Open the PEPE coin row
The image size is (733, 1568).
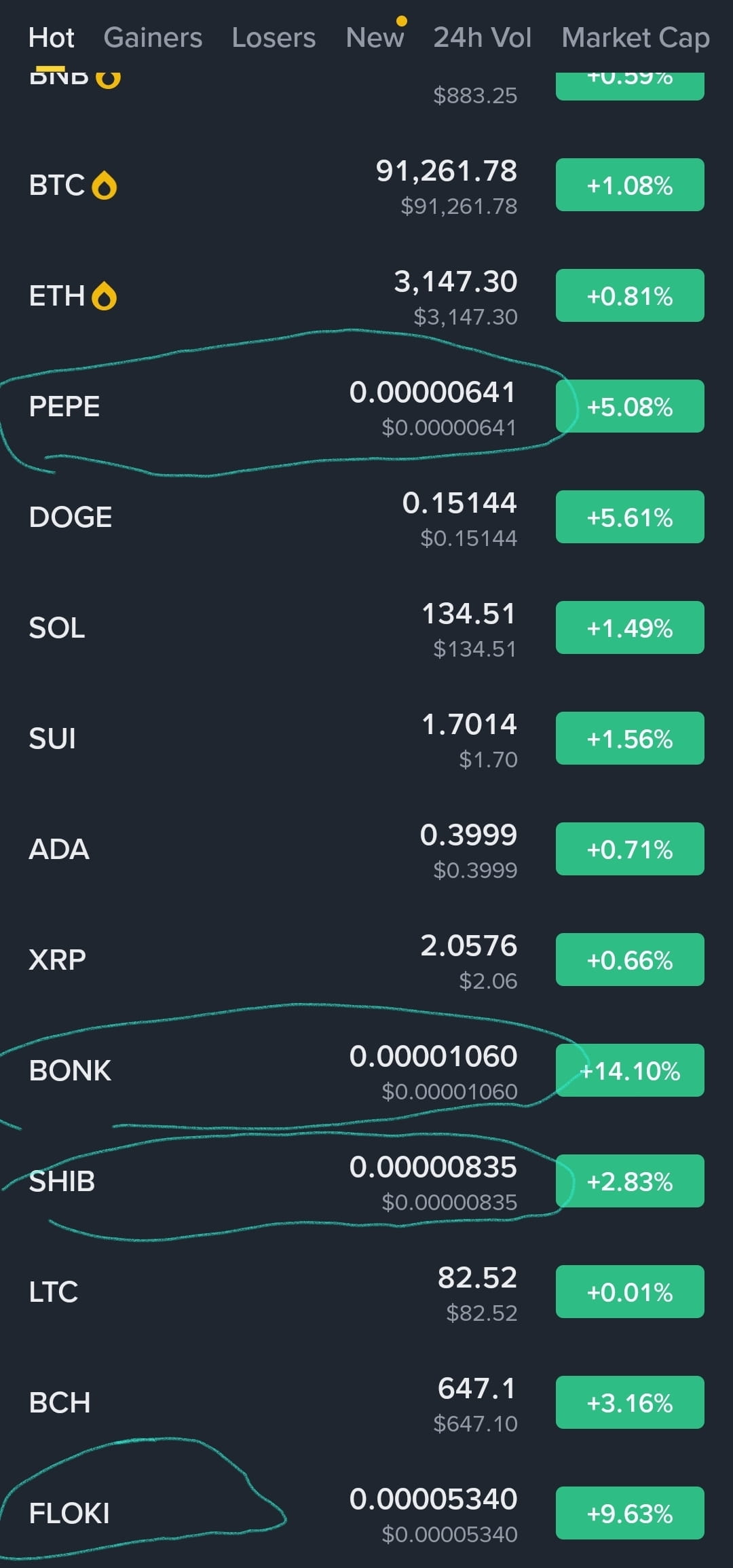pyautogui.click(x=64, y=407)
